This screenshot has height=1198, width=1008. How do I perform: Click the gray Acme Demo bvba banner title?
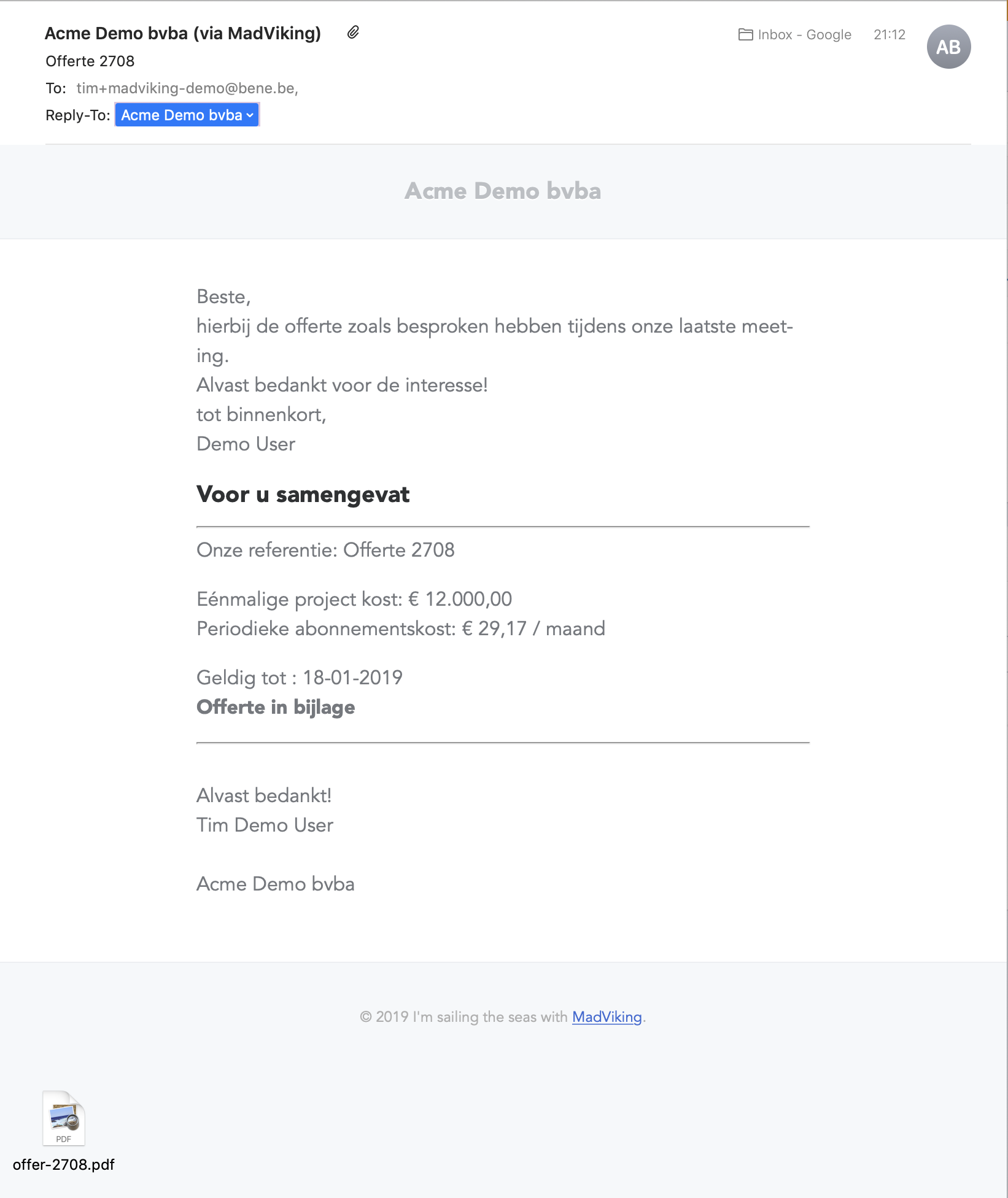503,191
